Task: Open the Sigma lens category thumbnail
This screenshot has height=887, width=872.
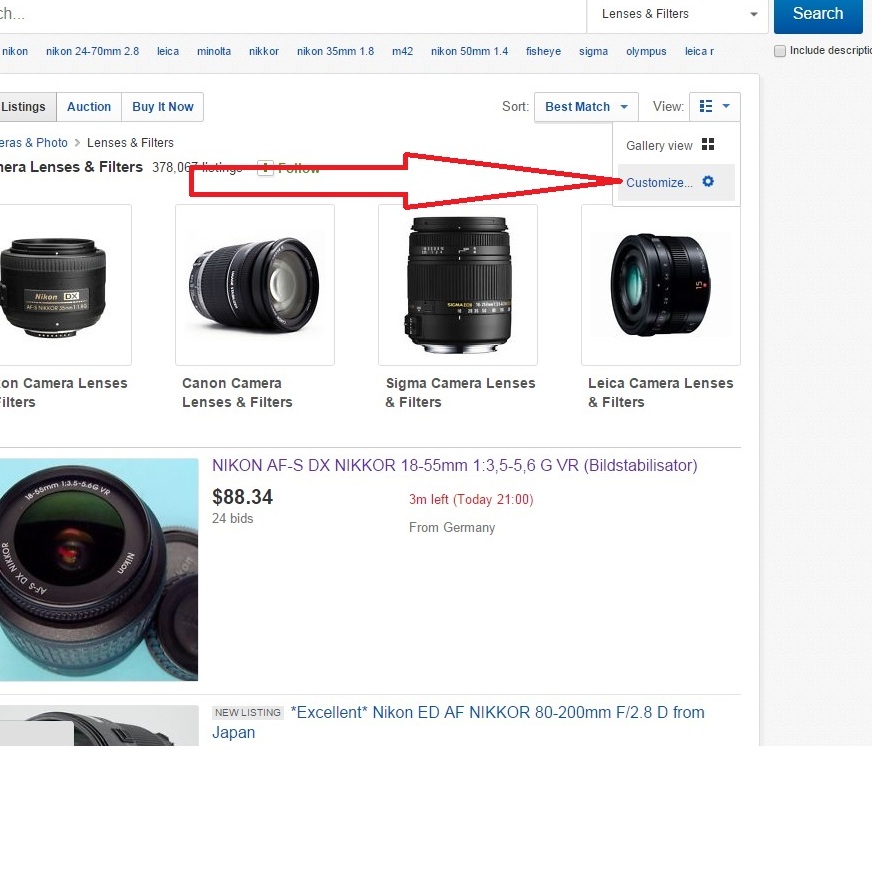Action: pos(458,285)
